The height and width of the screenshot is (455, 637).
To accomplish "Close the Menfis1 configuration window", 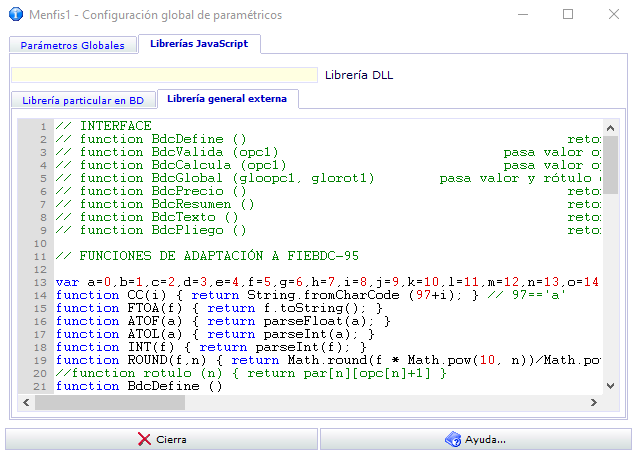I will [614, 15].
